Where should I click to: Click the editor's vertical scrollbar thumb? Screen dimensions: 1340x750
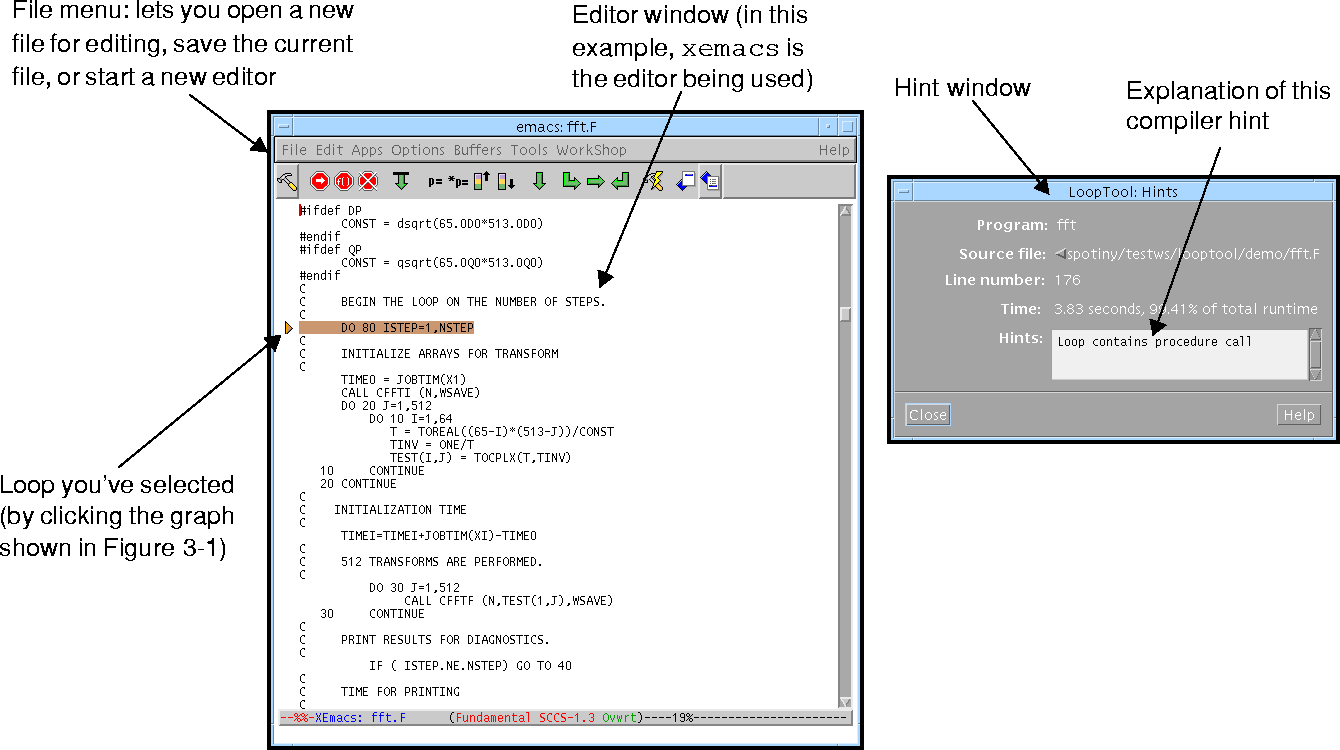[845, 314]
